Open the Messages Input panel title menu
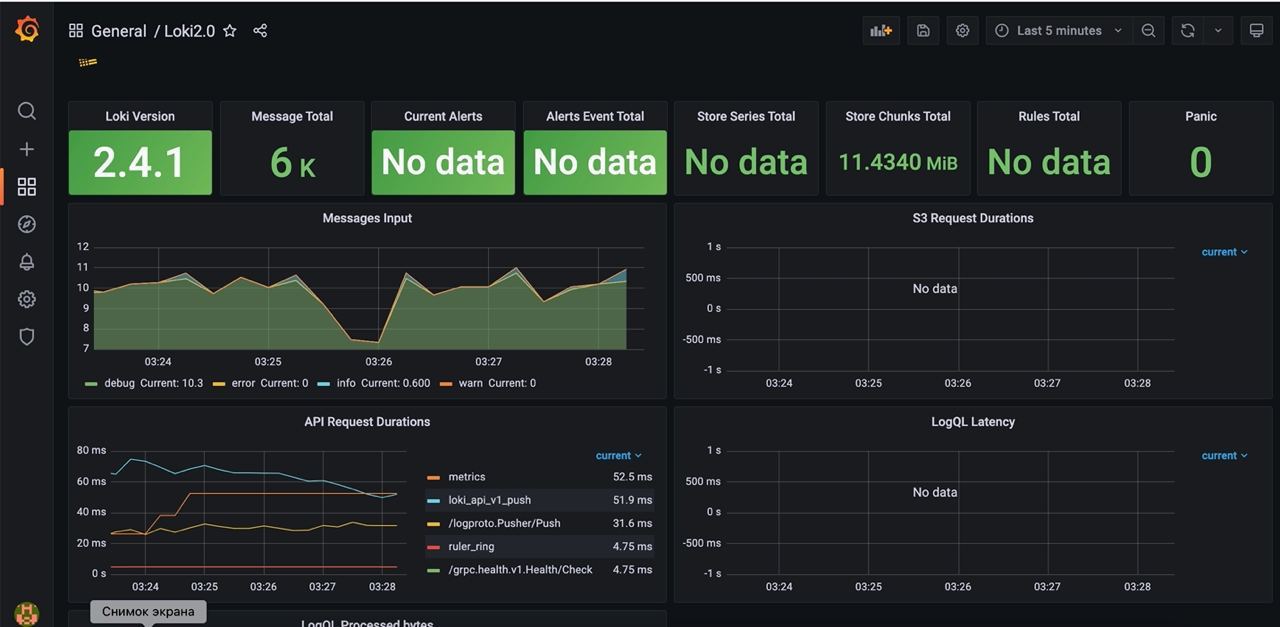Screen dimensions: 1280x627 click(x=367, y=218)
